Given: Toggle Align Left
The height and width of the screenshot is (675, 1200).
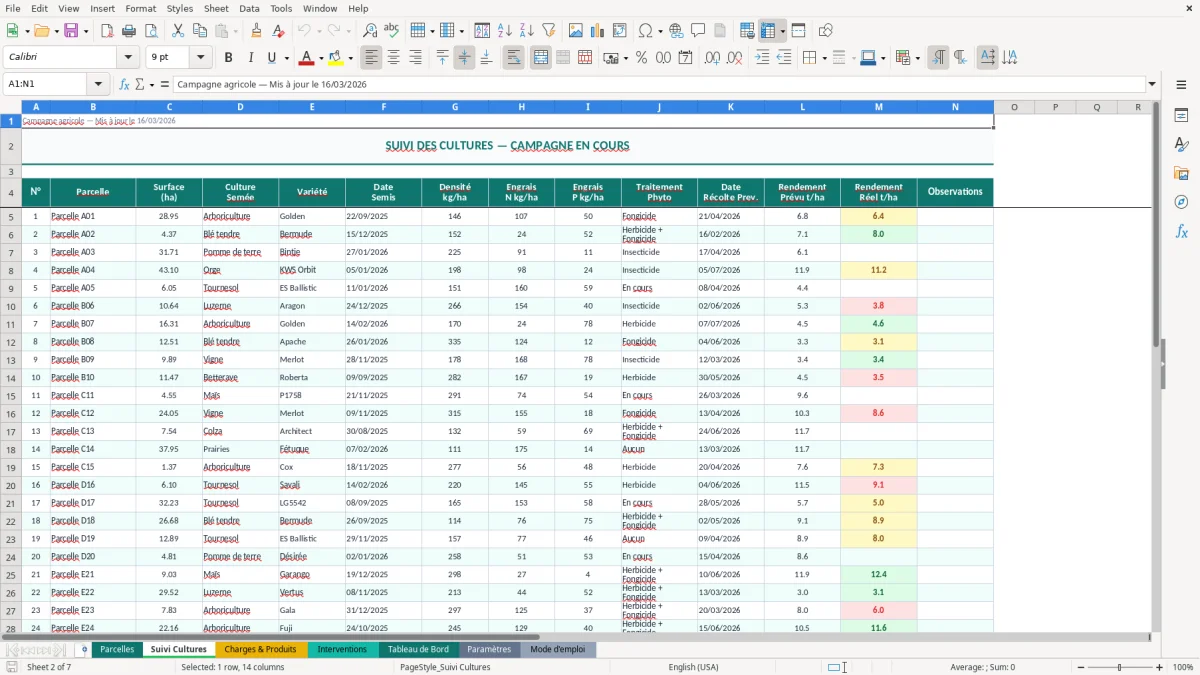Looking at the screenshot, I should pyautogui.click(x=371, y=58).
